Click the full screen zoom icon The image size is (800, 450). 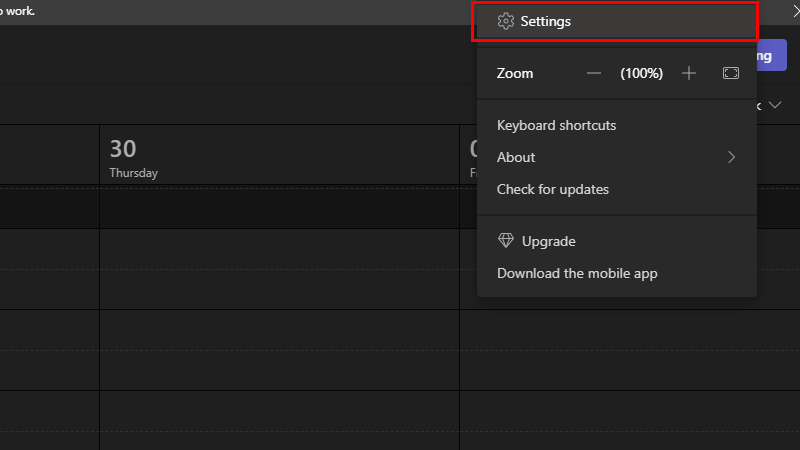pos(731,73)
